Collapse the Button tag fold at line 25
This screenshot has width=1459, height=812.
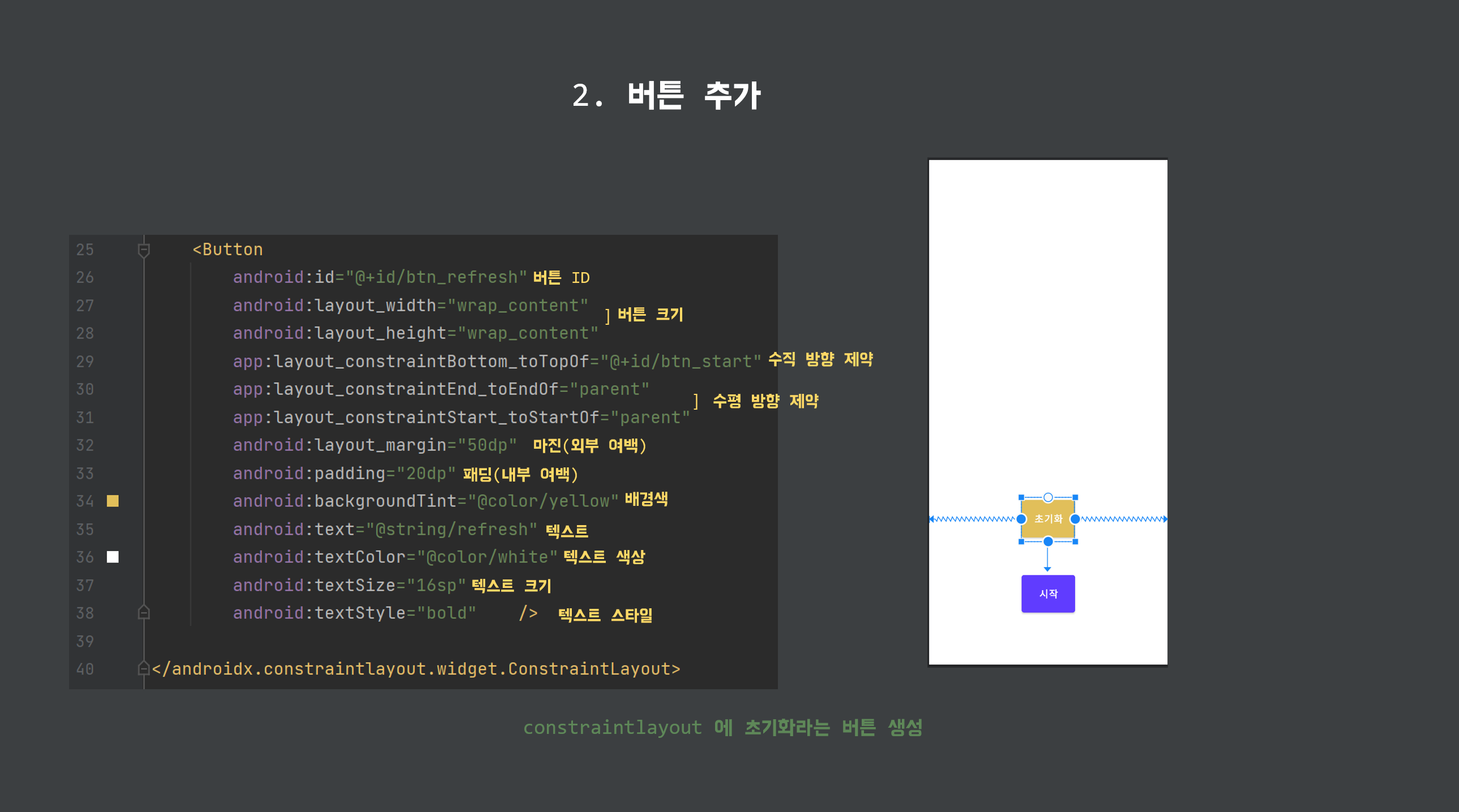coord(144,250)
